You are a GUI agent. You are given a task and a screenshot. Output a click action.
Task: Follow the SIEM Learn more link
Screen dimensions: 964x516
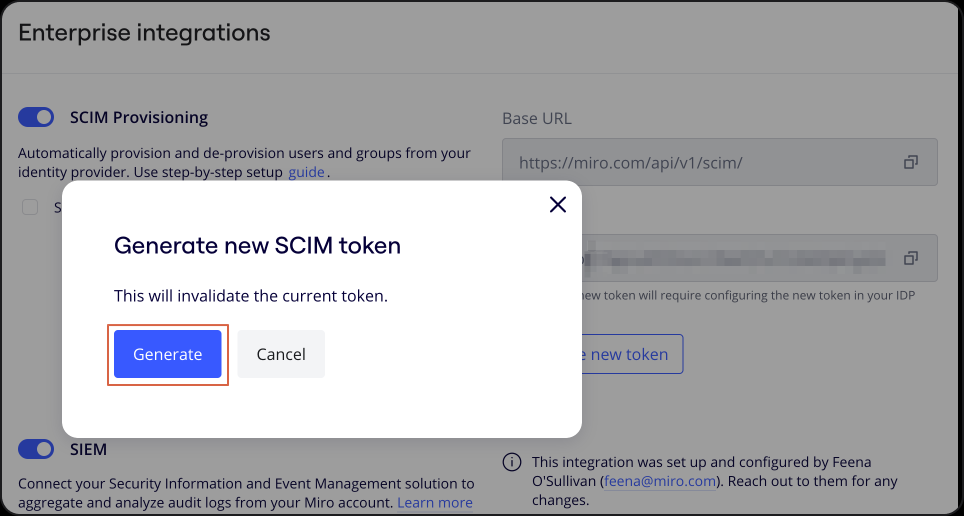[x=435, y=502]
